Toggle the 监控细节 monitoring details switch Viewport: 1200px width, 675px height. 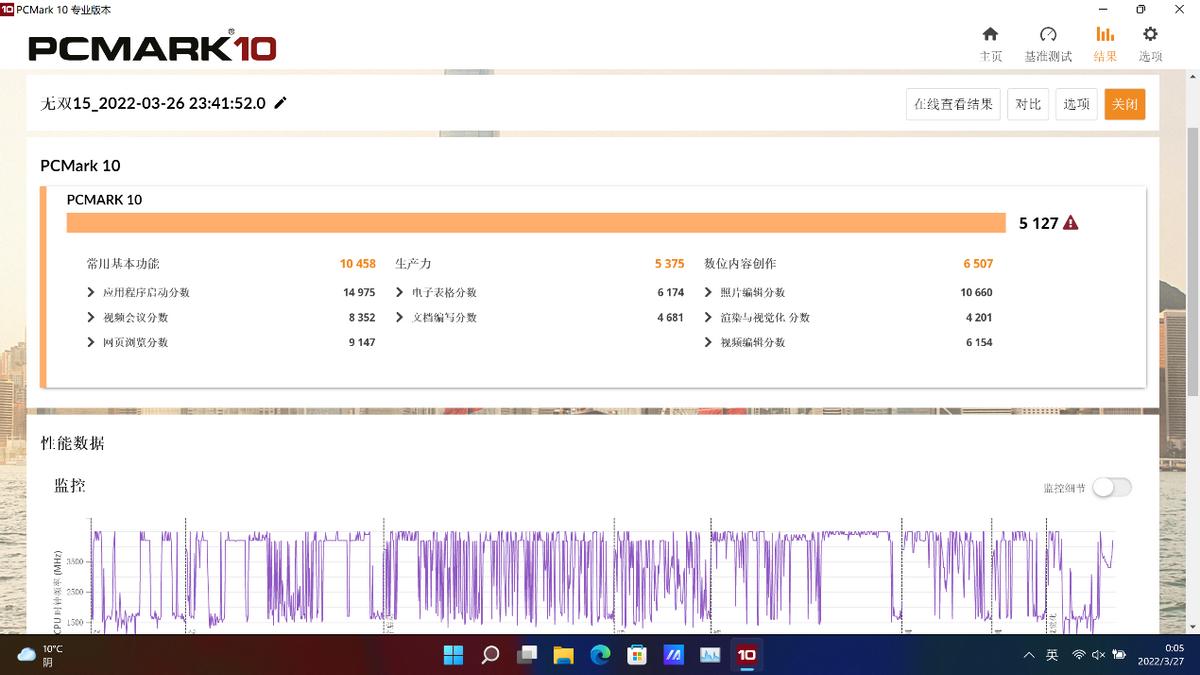click(1111, 487)
